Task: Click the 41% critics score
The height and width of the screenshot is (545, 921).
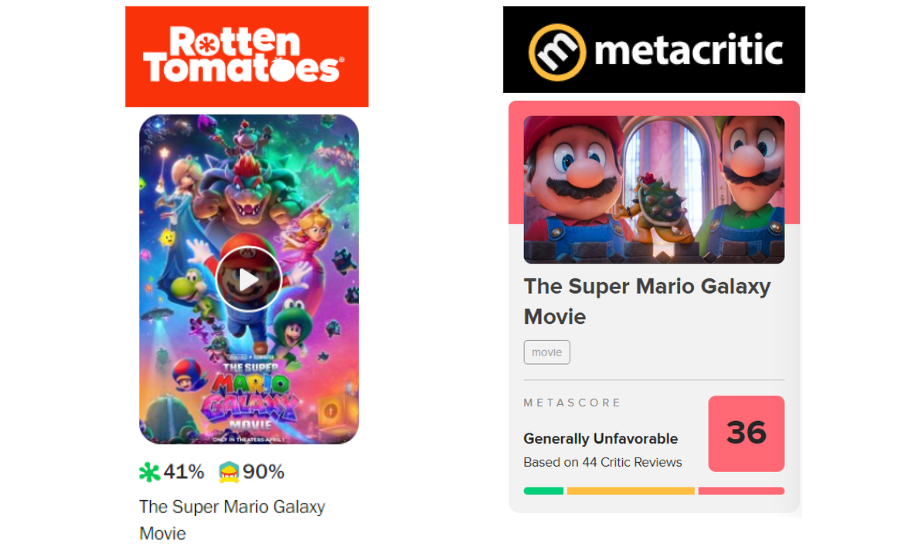Action: (184, 472)
